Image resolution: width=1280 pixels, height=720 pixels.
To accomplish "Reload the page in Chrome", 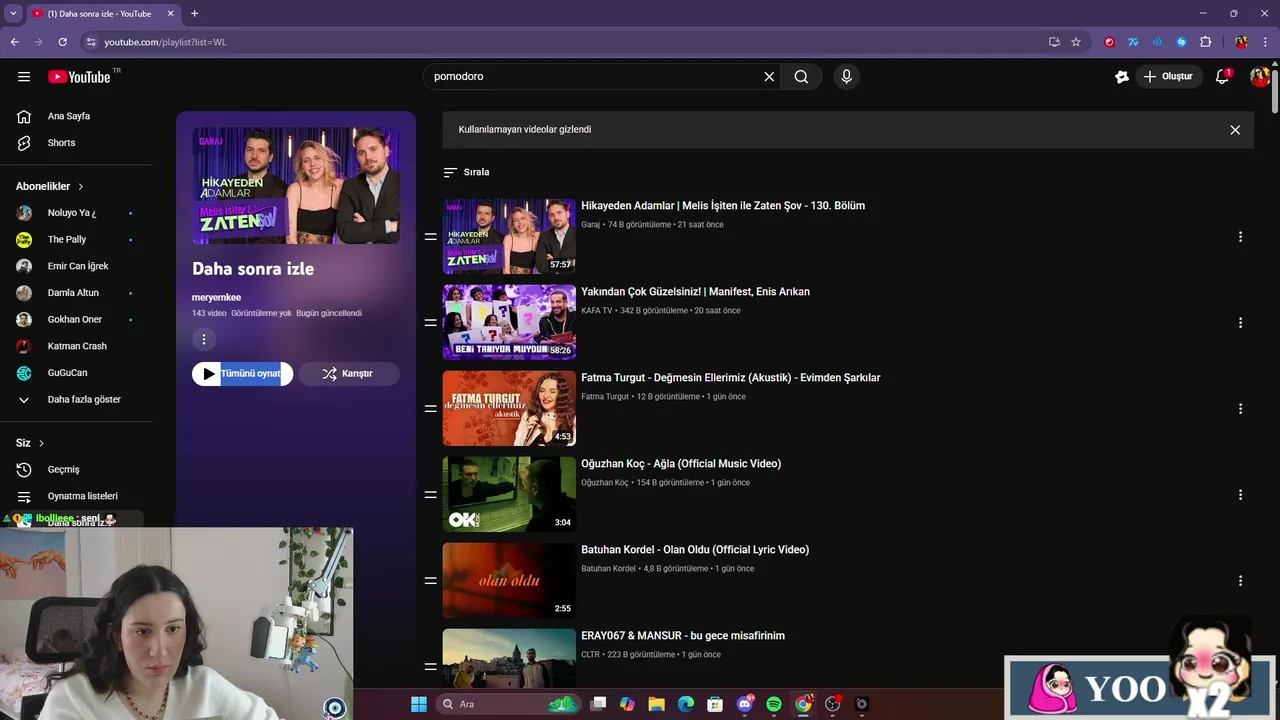I will (x=62, y=42).
